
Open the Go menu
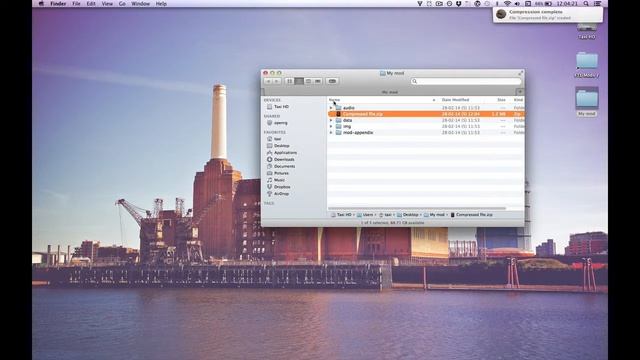pos(122,4)
